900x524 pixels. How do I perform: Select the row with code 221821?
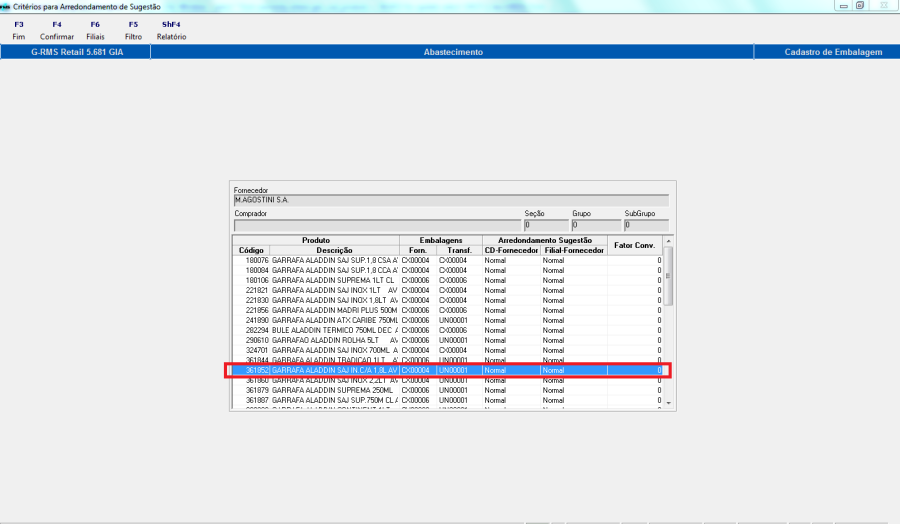[x=448, y=290]
